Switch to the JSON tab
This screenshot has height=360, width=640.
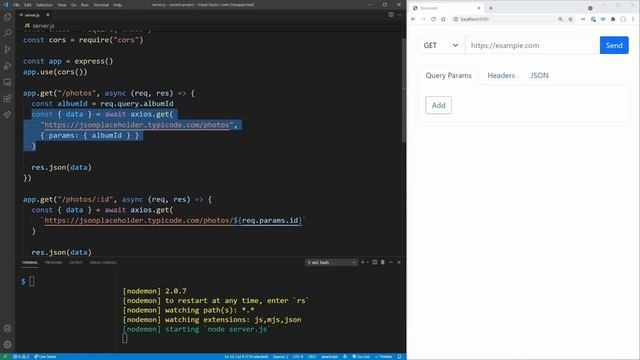coord(539,76)
